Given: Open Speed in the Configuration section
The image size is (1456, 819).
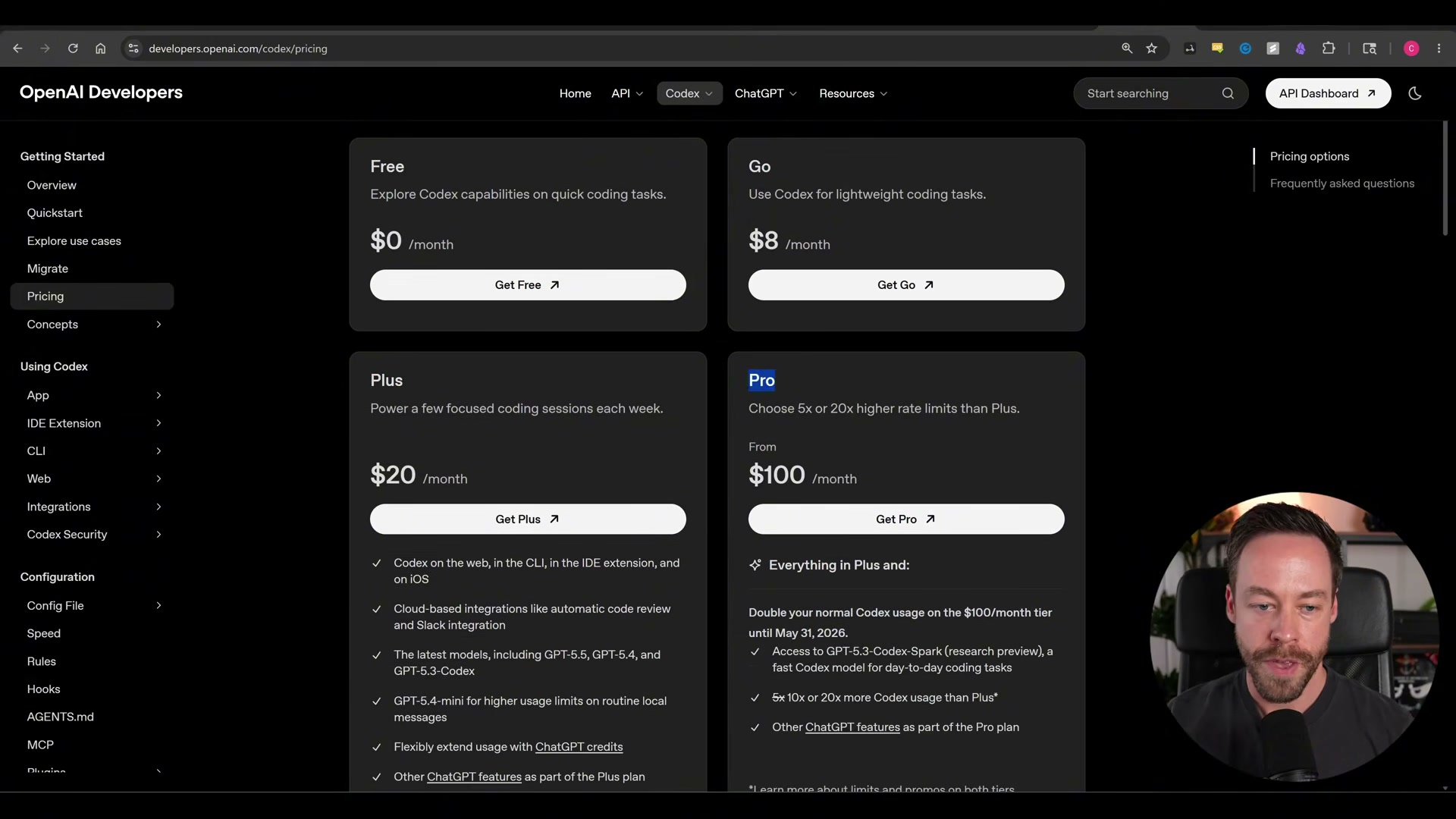Looking at the screenshot, I should point(44,633).
